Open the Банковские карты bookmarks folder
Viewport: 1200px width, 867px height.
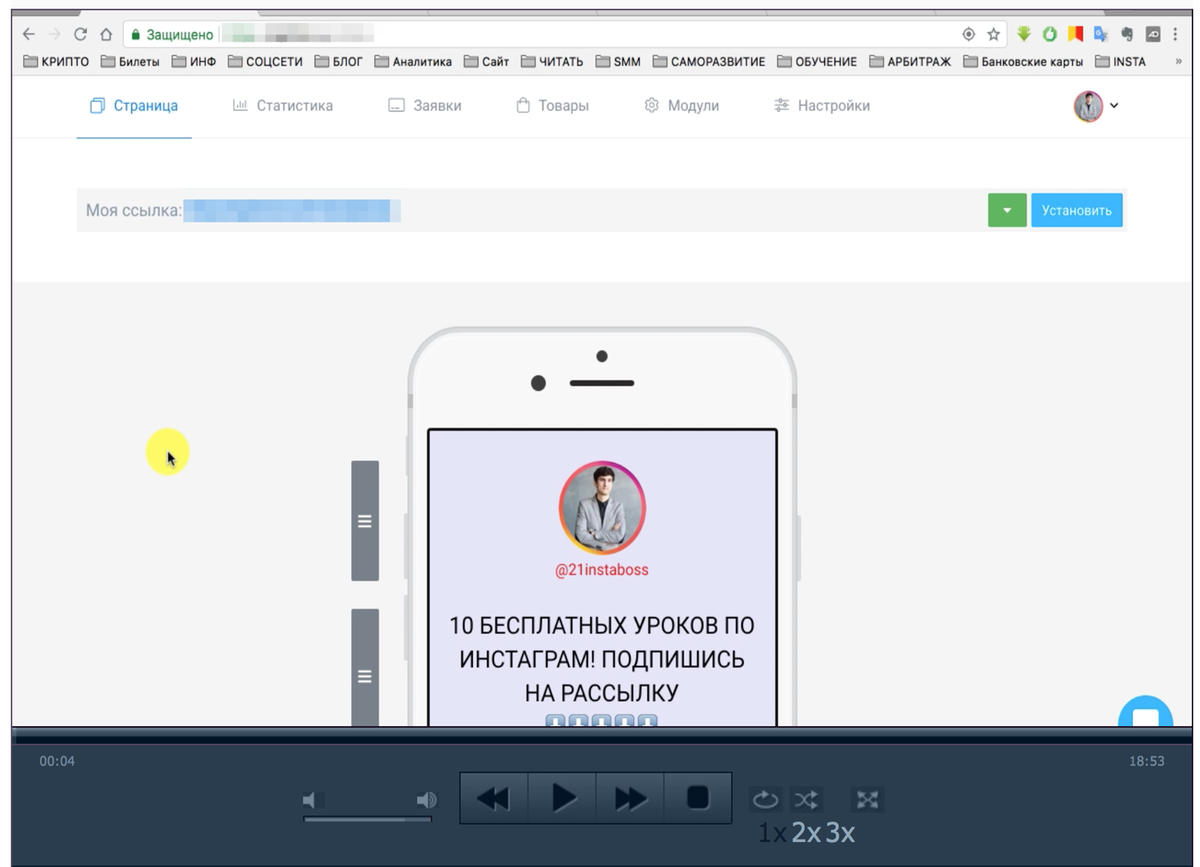click(1023, 61)
